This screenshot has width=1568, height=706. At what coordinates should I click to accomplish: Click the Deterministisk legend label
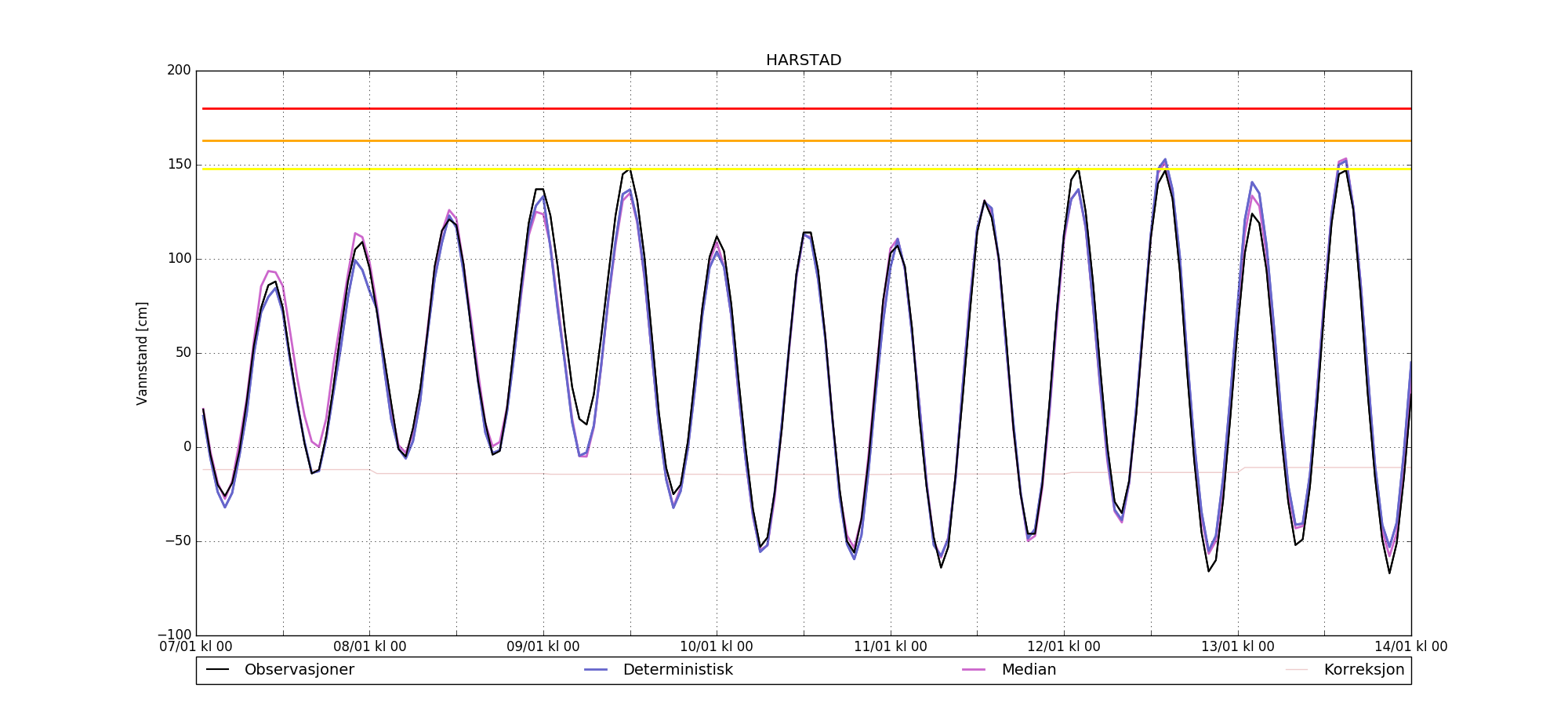pyautogui.click(x=677, y=670)
